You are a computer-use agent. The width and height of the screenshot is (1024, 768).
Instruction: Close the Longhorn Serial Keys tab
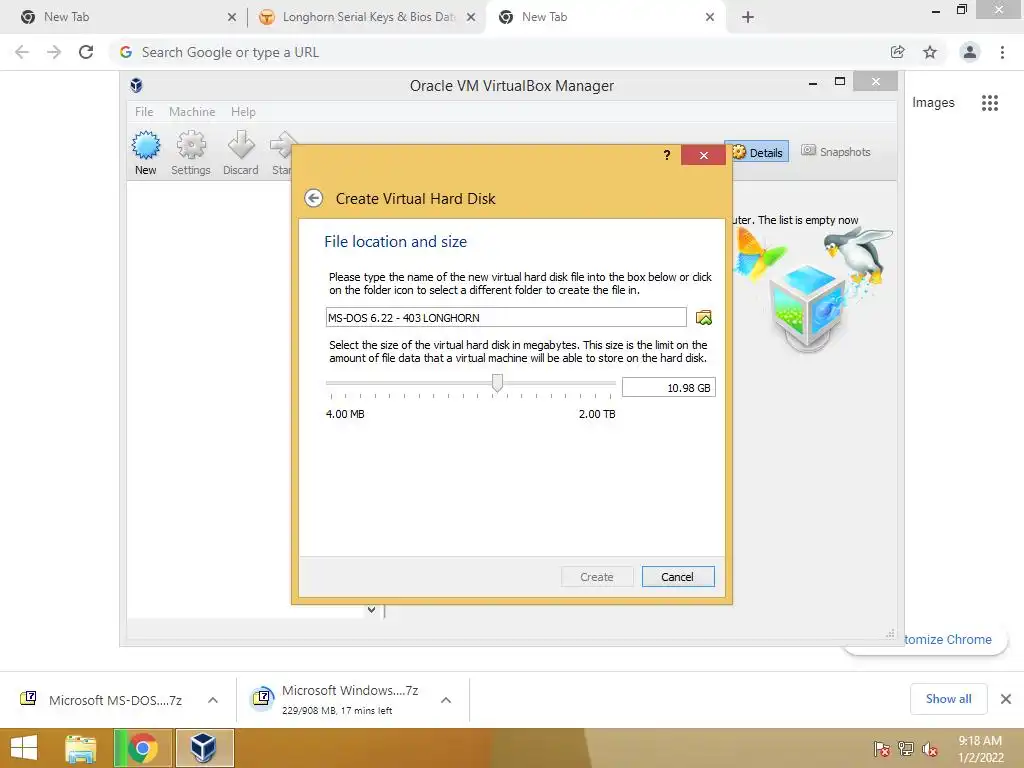click(471, 17)
